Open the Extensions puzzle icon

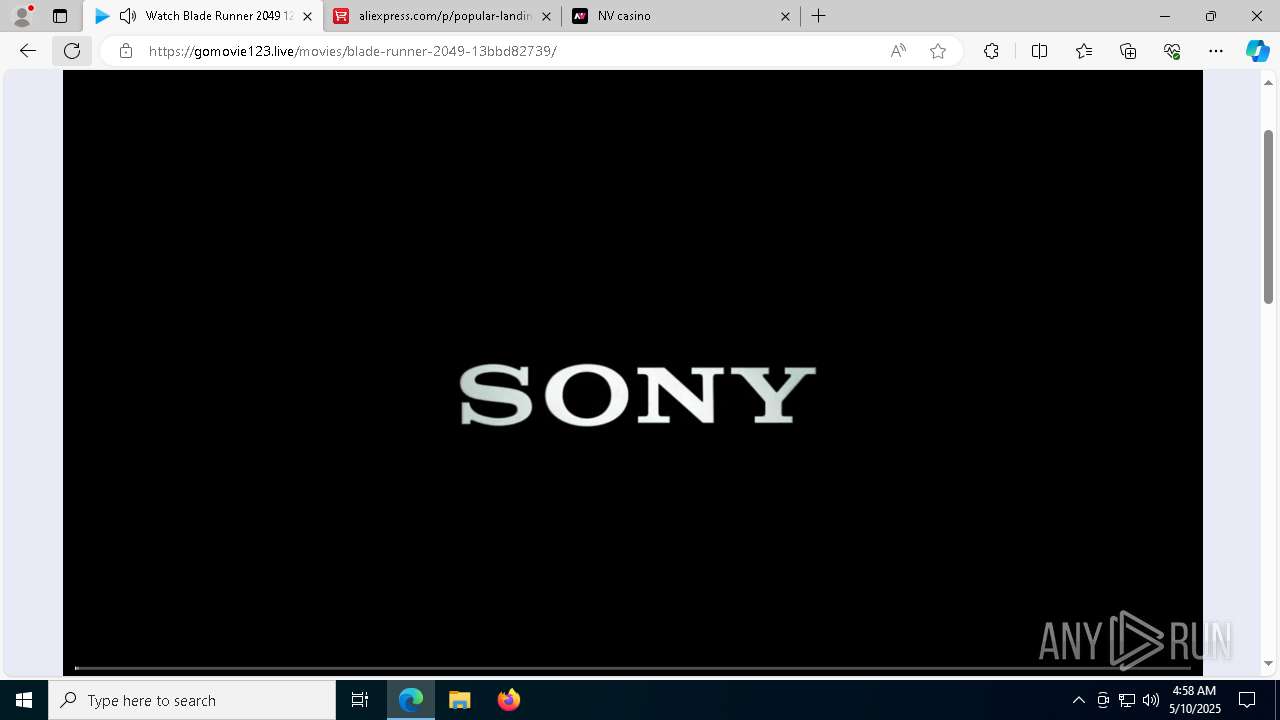tap(991, 51)
